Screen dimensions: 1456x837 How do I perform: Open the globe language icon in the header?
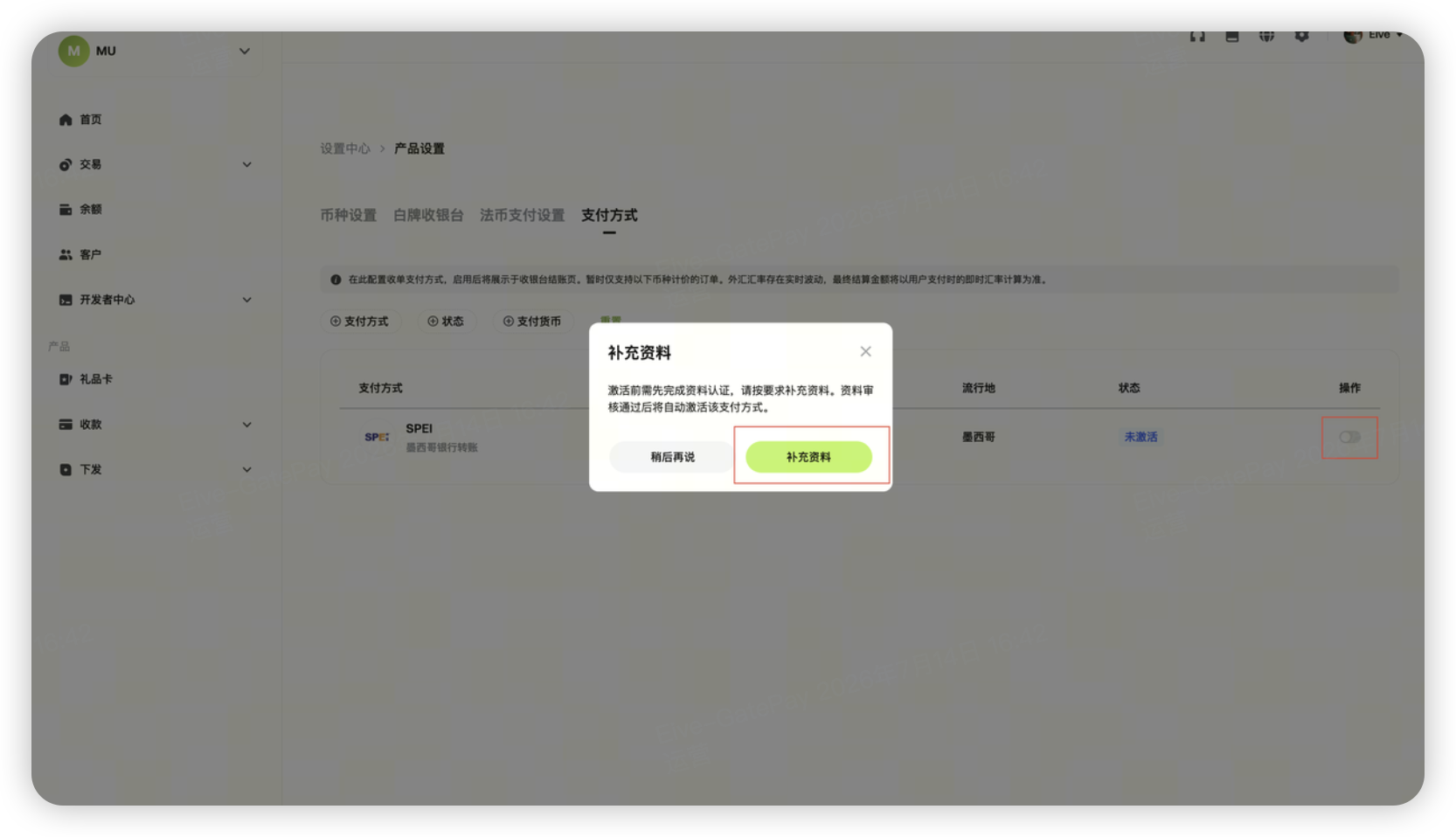pyautogui.click(x=1266, y=36)
